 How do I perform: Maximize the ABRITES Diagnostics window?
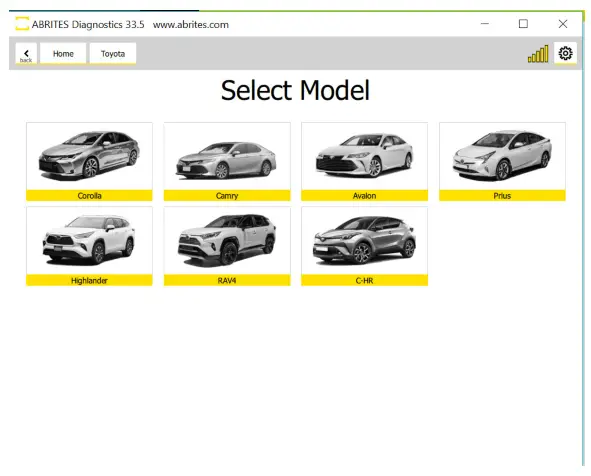523,24
